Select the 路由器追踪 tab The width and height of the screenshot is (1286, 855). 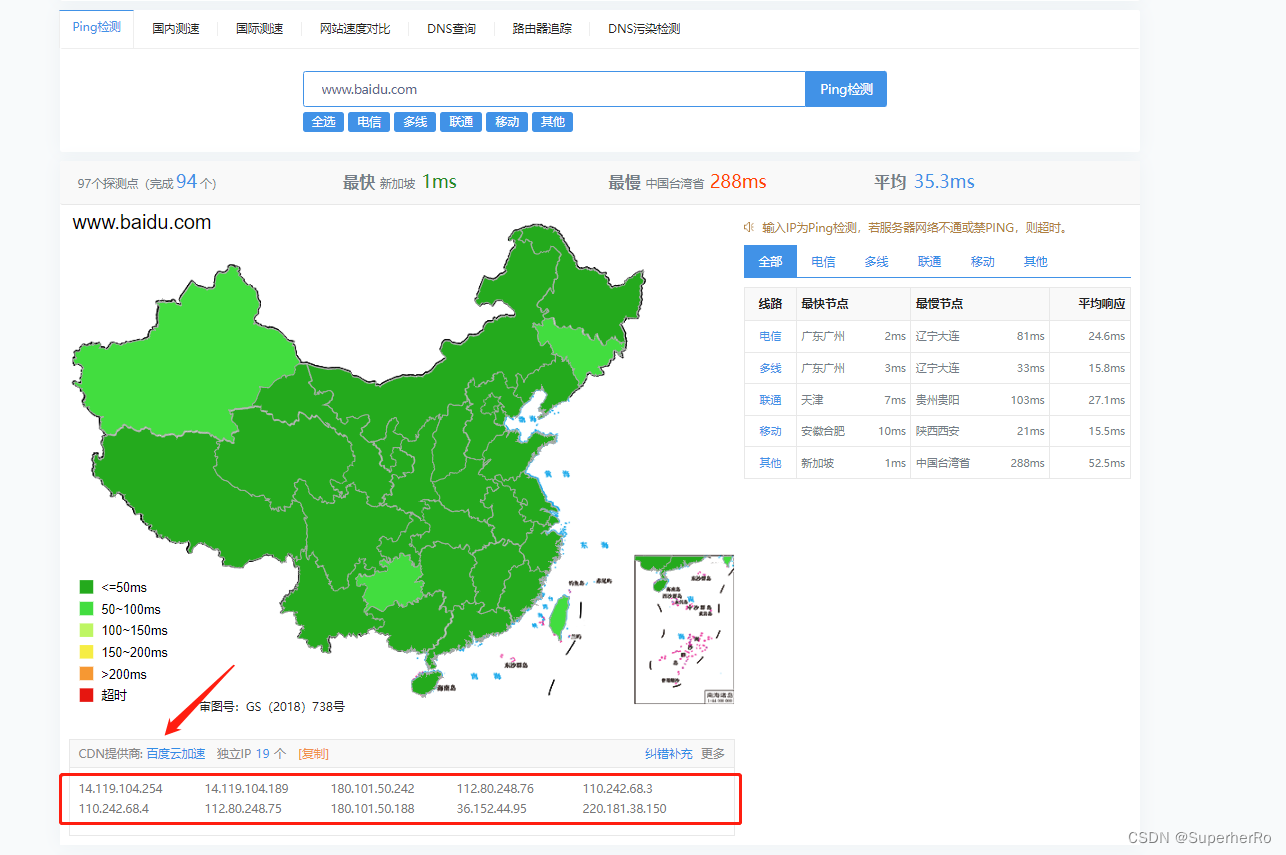click(541, 29)
